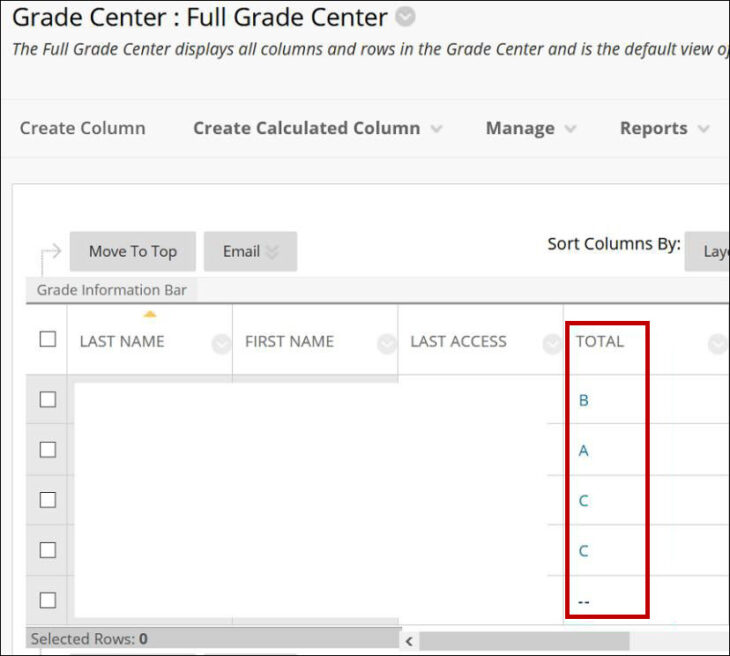Check the checkbox for the row with -- total
The image size is (730, 656).
(47, 601)
